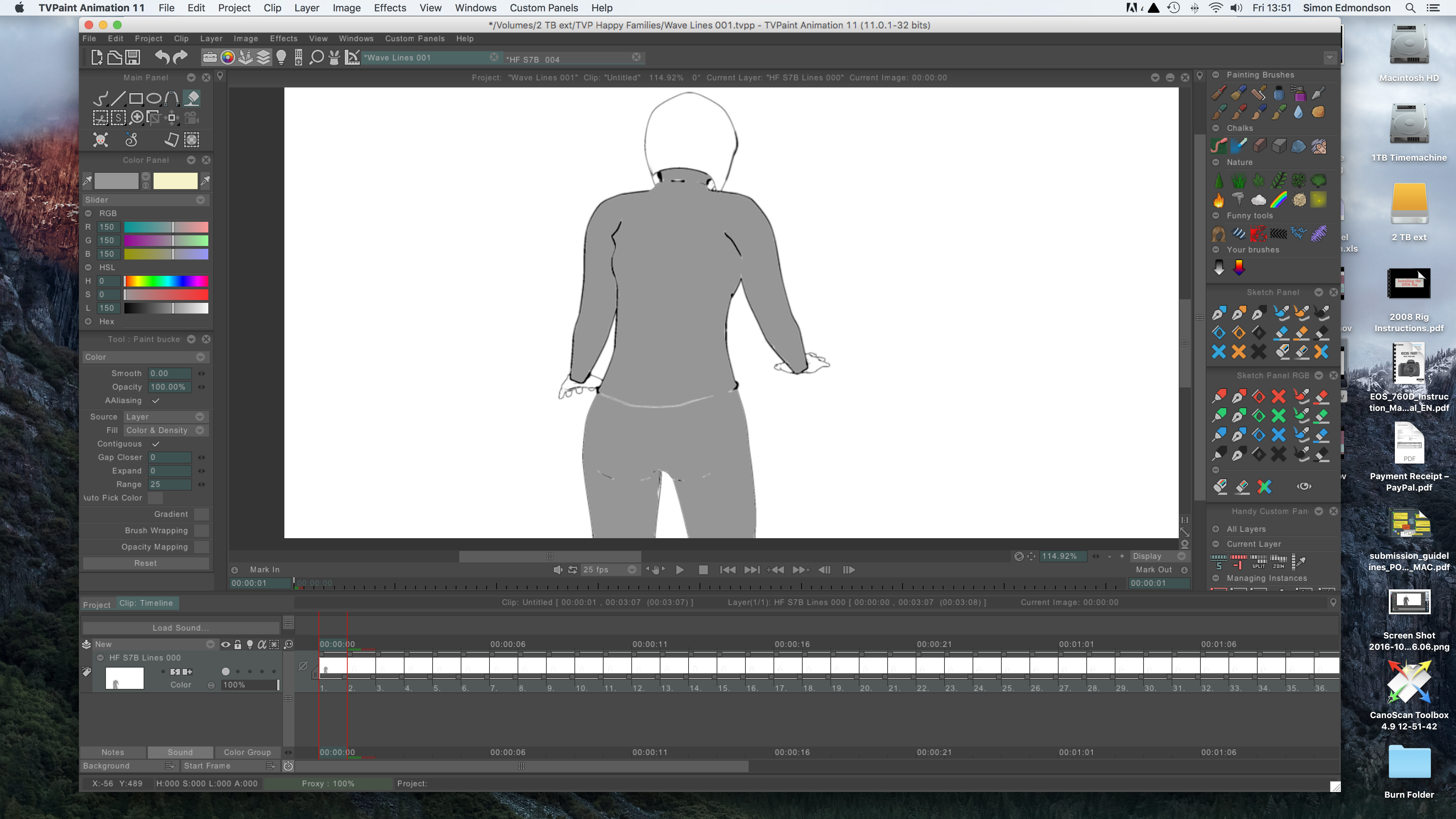Open a project using the folder icon
This screenshot has width=1456, height=819.
115,57
